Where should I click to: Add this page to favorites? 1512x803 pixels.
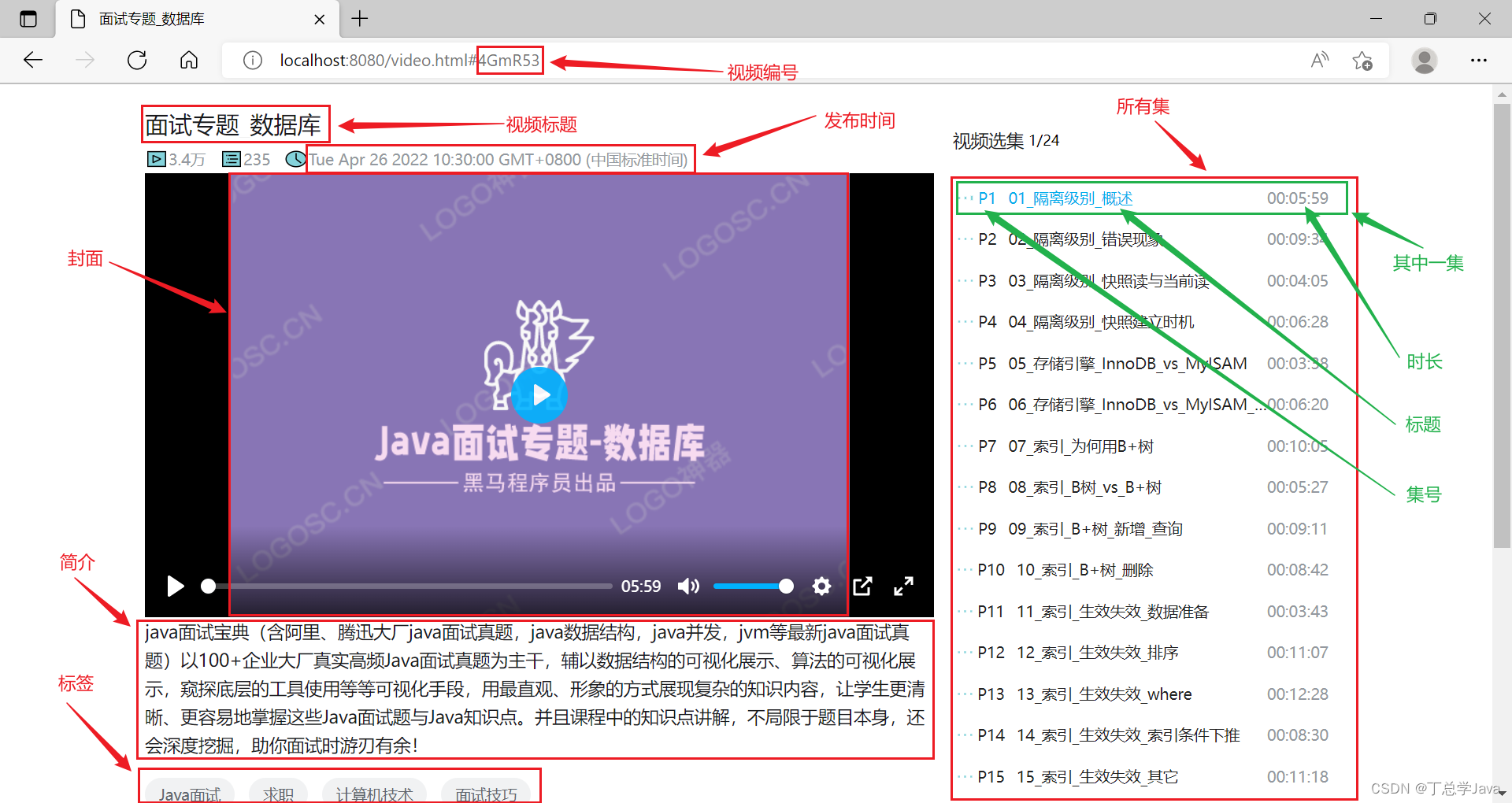[1362, 60]
